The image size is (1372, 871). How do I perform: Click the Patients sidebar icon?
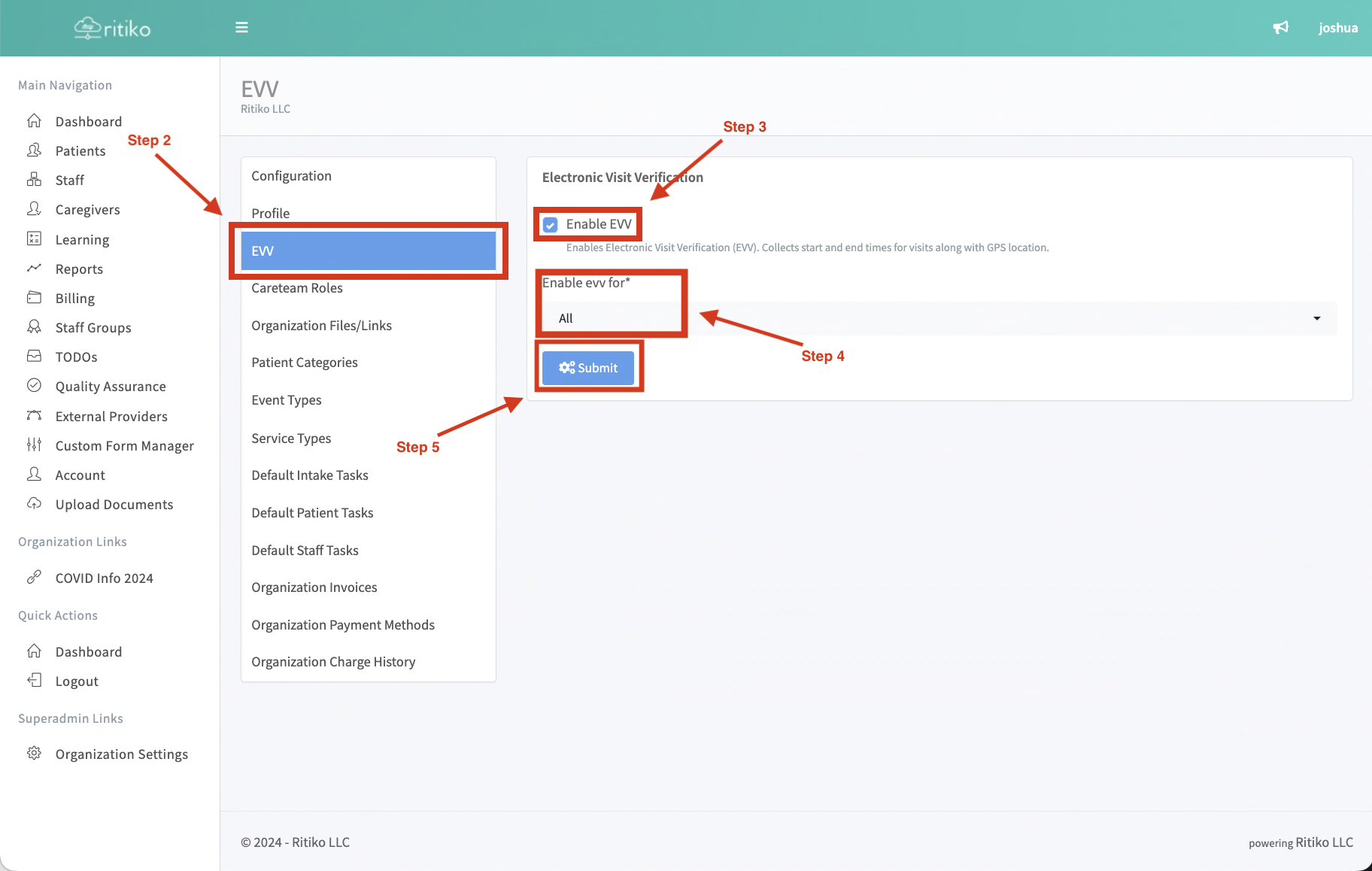(34, 150)
